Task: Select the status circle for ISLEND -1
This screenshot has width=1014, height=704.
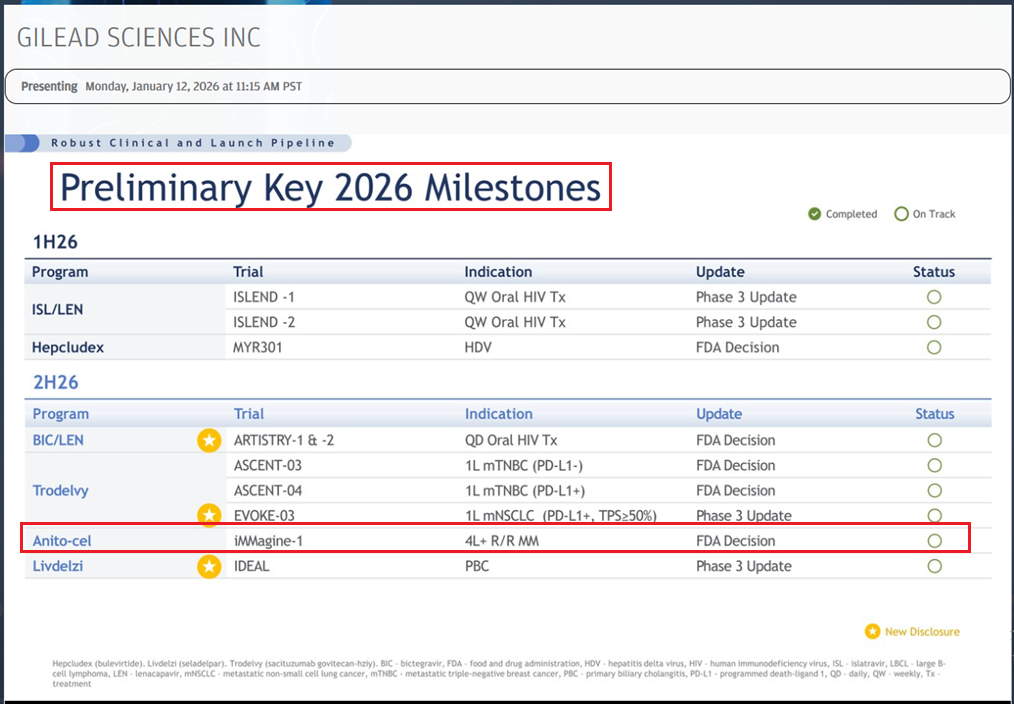Action: tap(934, 297)
